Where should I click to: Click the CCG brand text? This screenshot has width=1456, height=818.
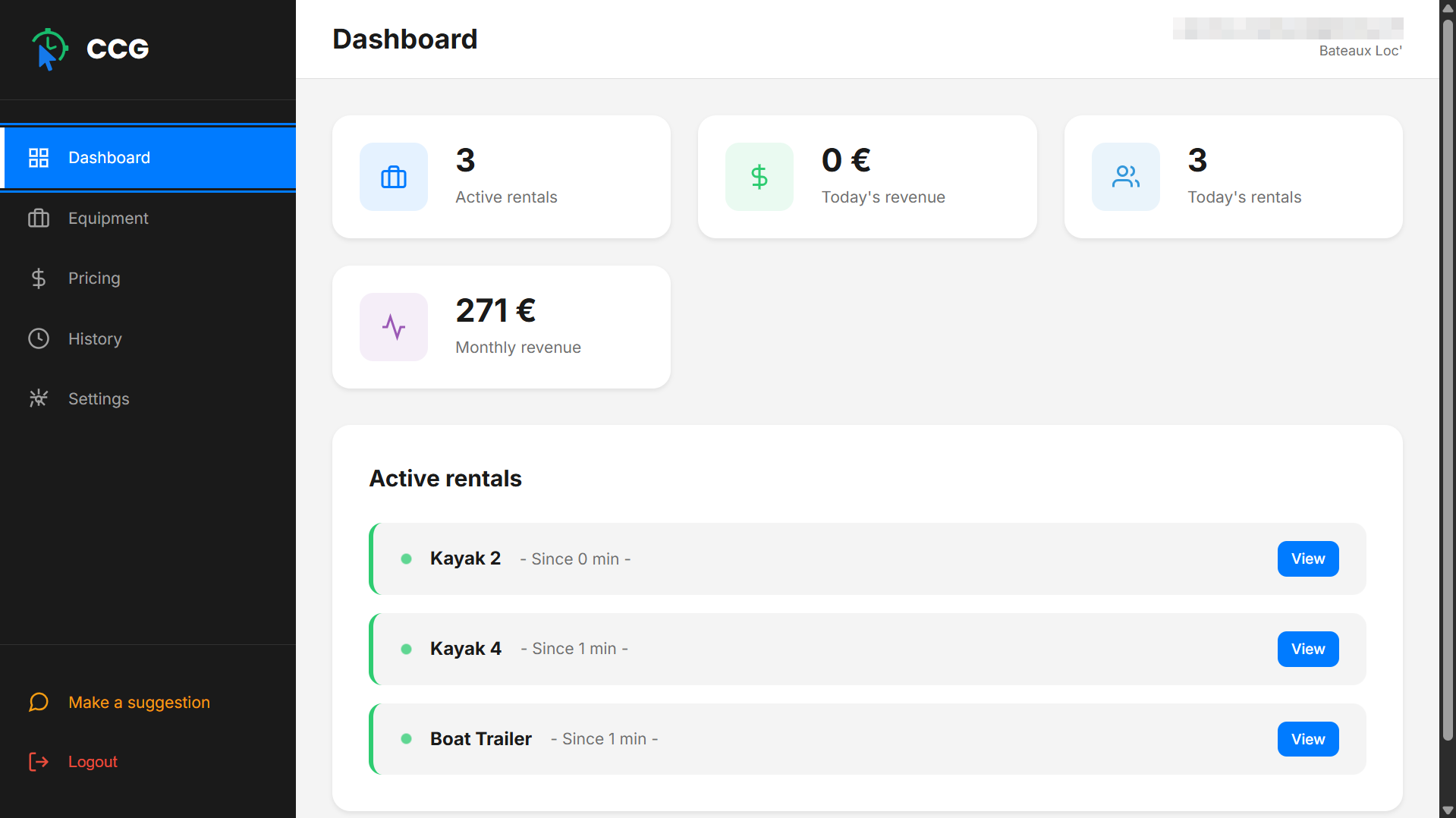[118, 49]
